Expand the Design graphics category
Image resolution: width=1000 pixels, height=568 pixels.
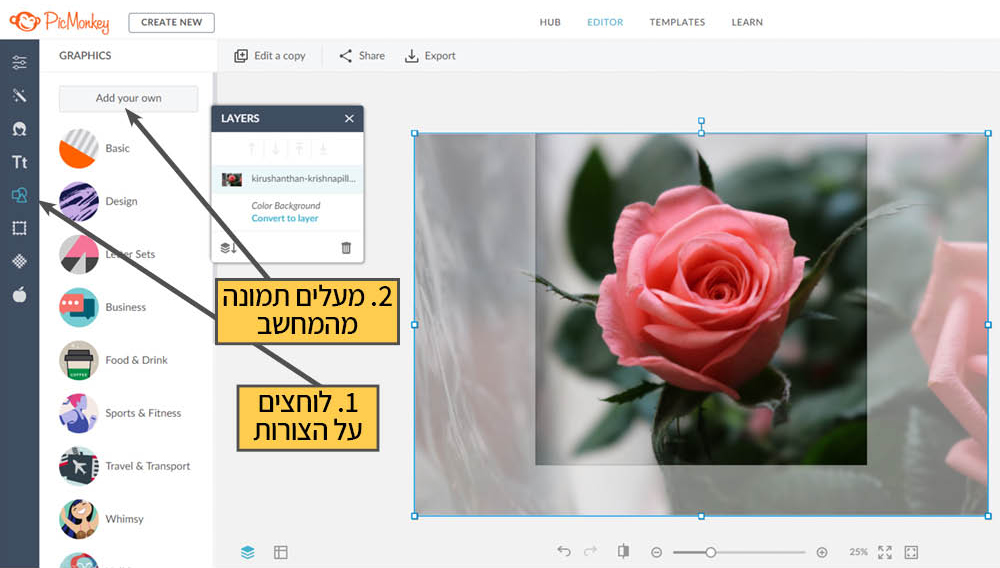pyautogui.click(x=121, y=201)
